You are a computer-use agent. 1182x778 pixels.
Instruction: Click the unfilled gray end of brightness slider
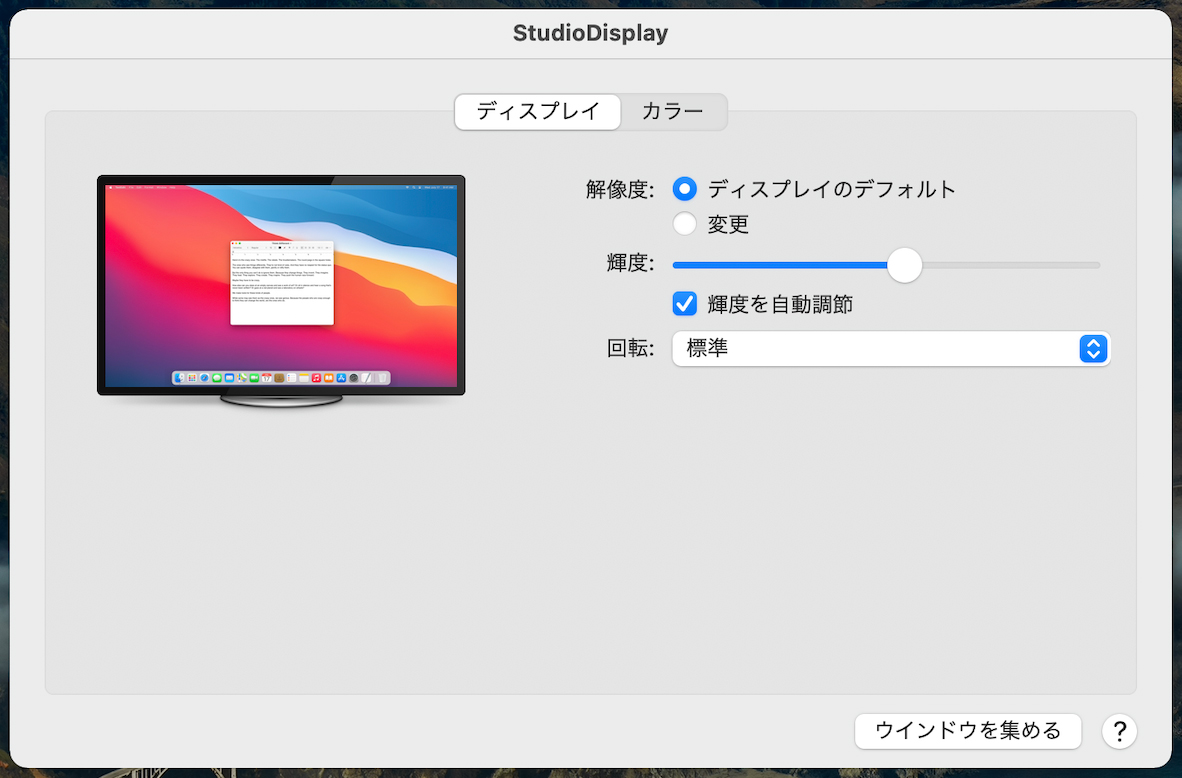(1010, 265)
